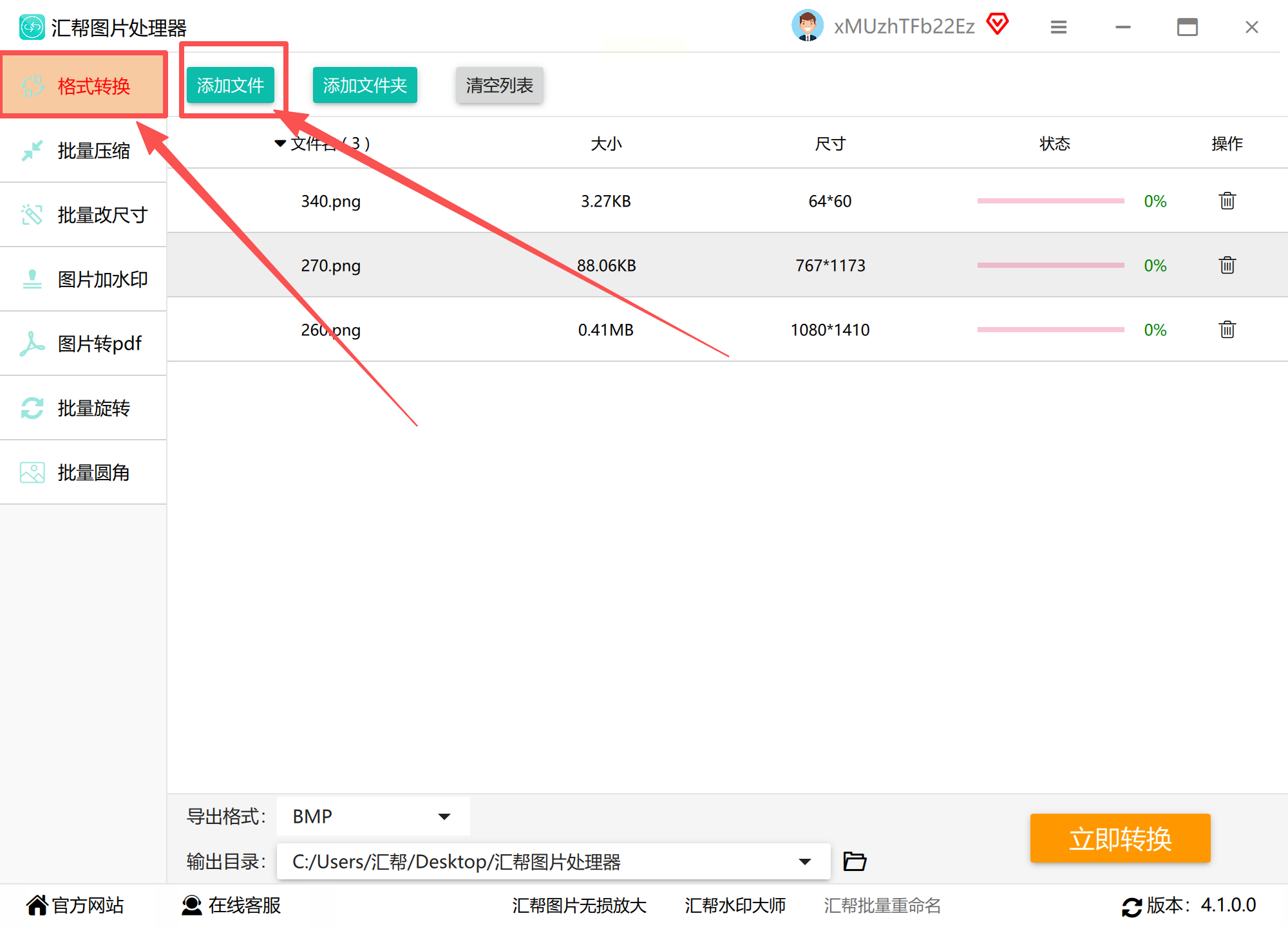Viewport: 1288px width, 927px height.
Task: Click the version refresh icon
Action: (1132, 906)
